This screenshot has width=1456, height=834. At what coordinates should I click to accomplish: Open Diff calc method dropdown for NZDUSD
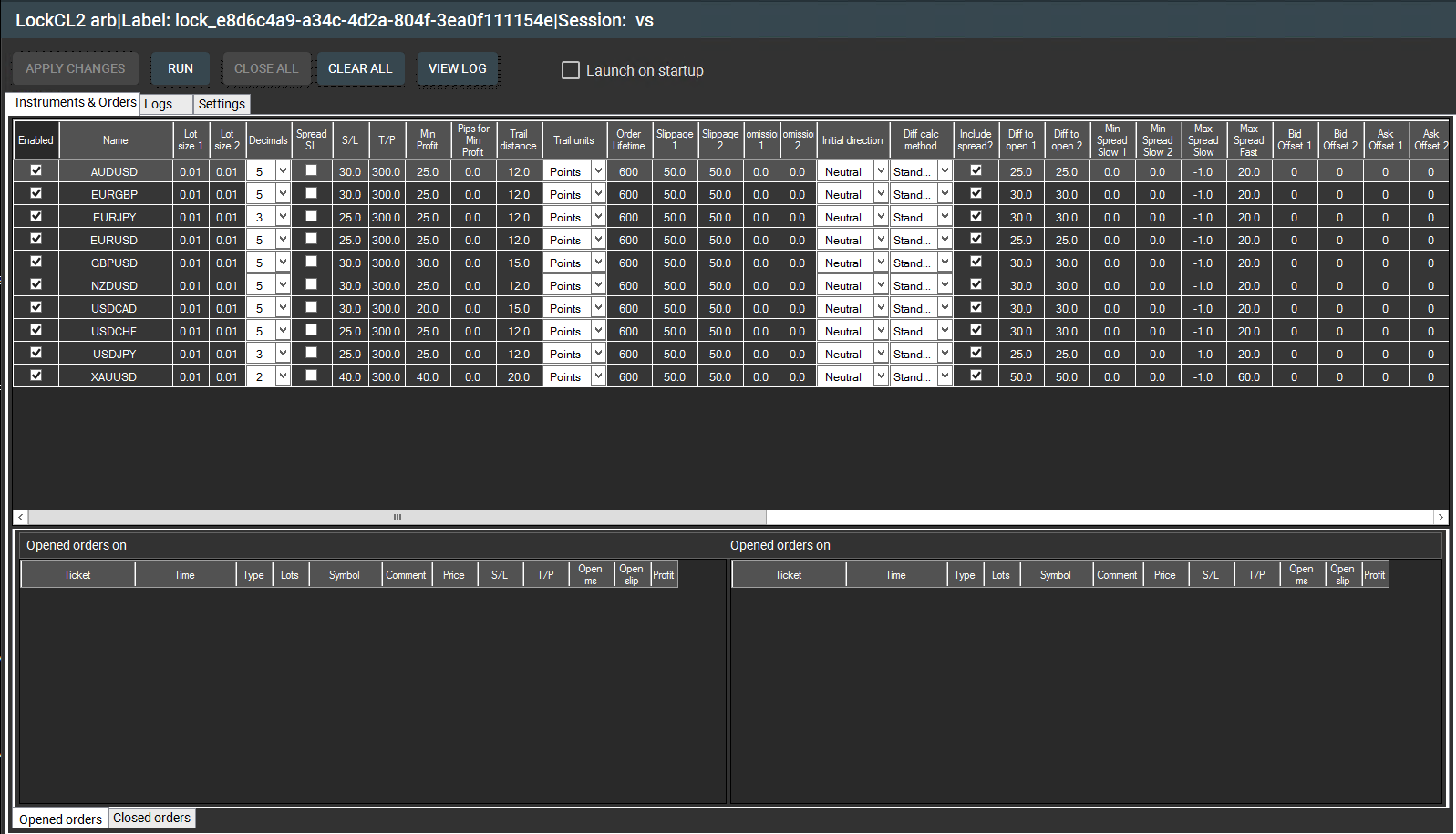click(x=945, y=285)
